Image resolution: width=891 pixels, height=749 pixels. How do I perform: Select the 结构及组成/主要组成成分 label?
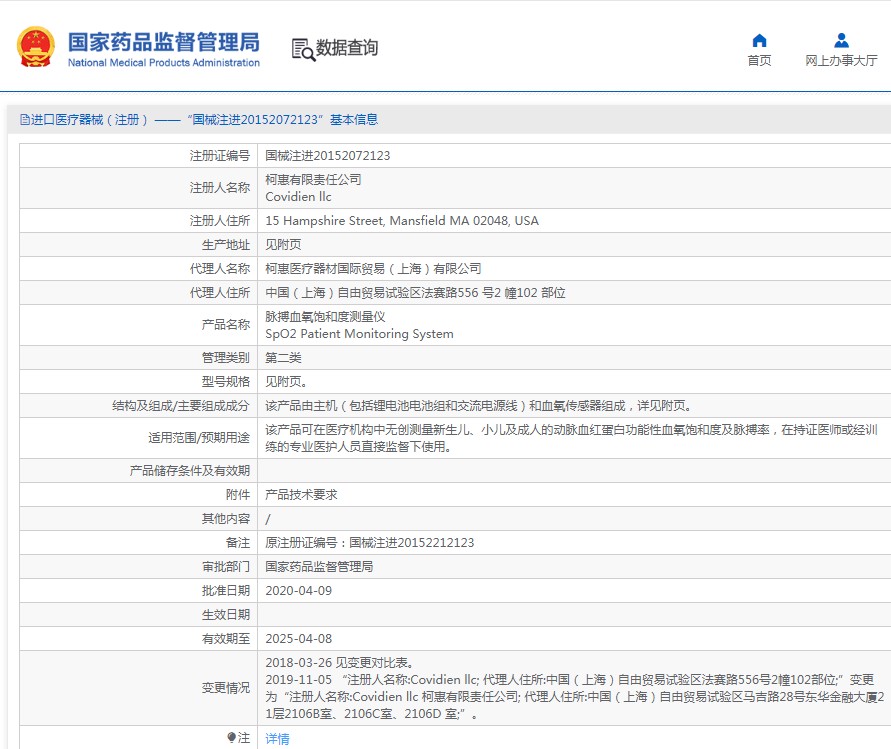pos(181,406)
